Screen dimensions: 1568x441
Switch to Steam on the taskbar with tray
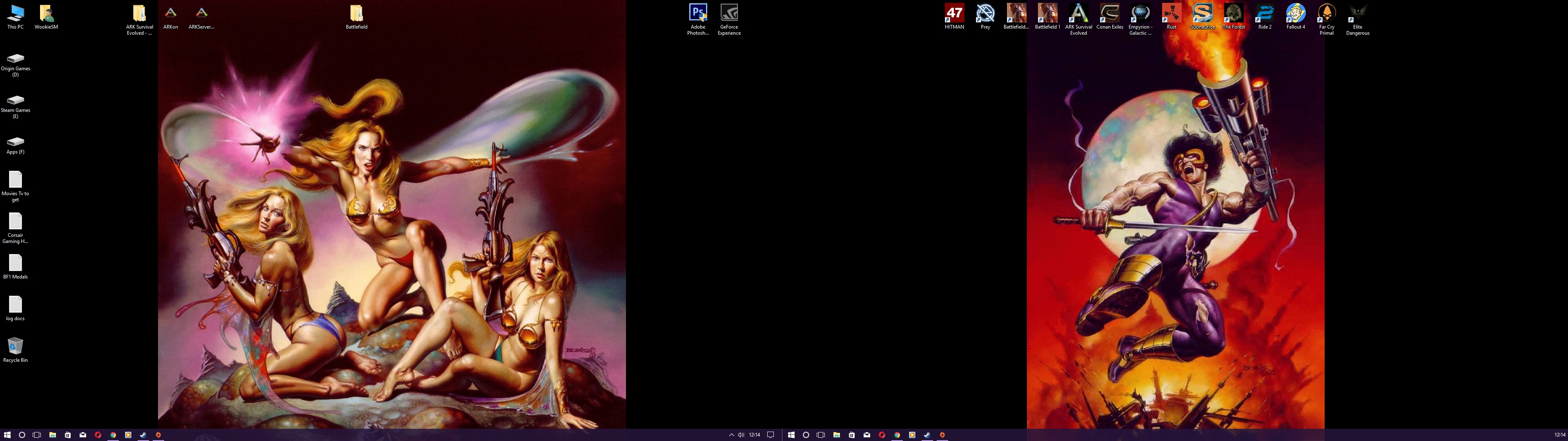(143, 435)
